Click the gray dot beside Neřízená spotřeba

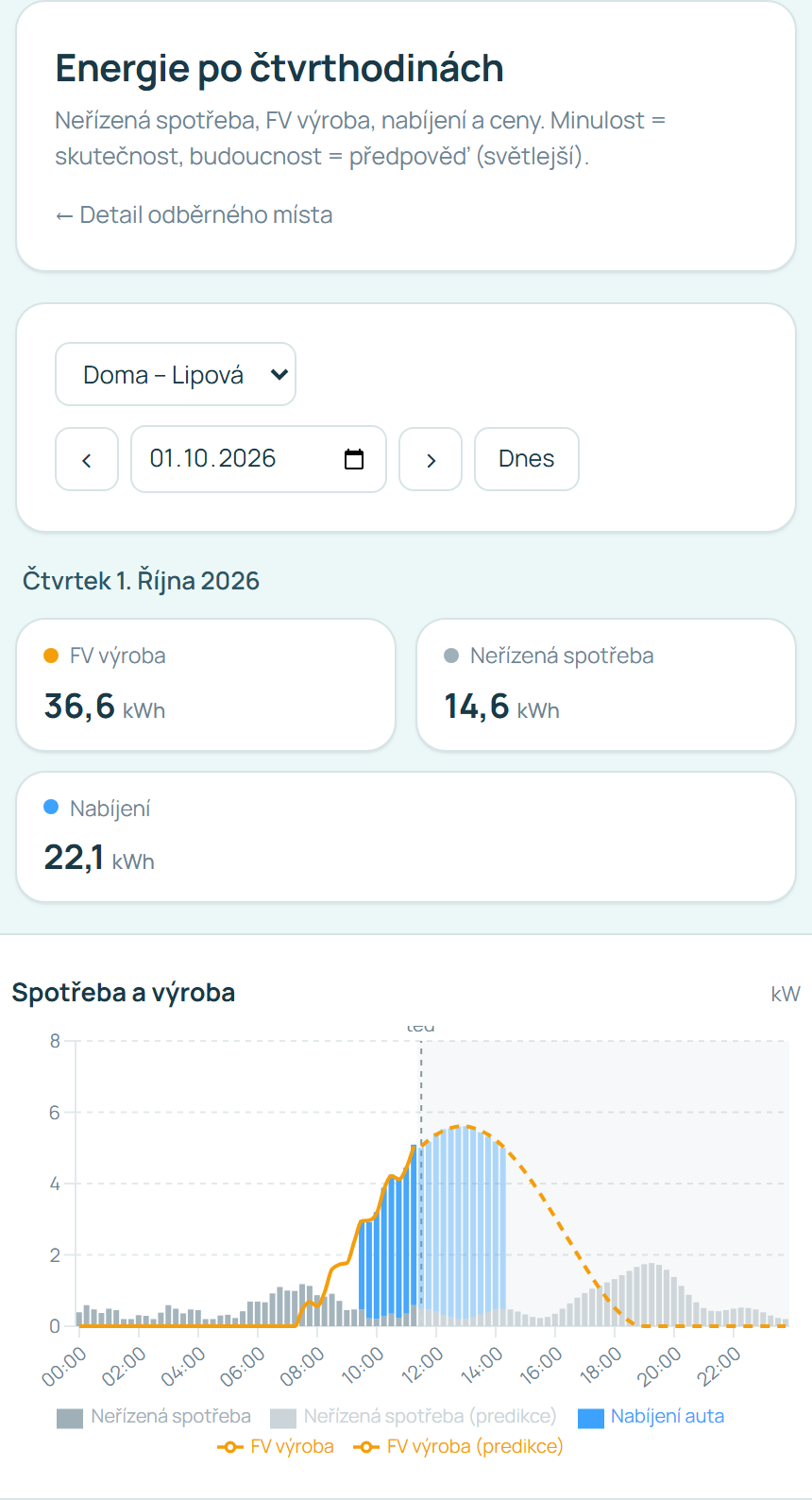(451, 656)
